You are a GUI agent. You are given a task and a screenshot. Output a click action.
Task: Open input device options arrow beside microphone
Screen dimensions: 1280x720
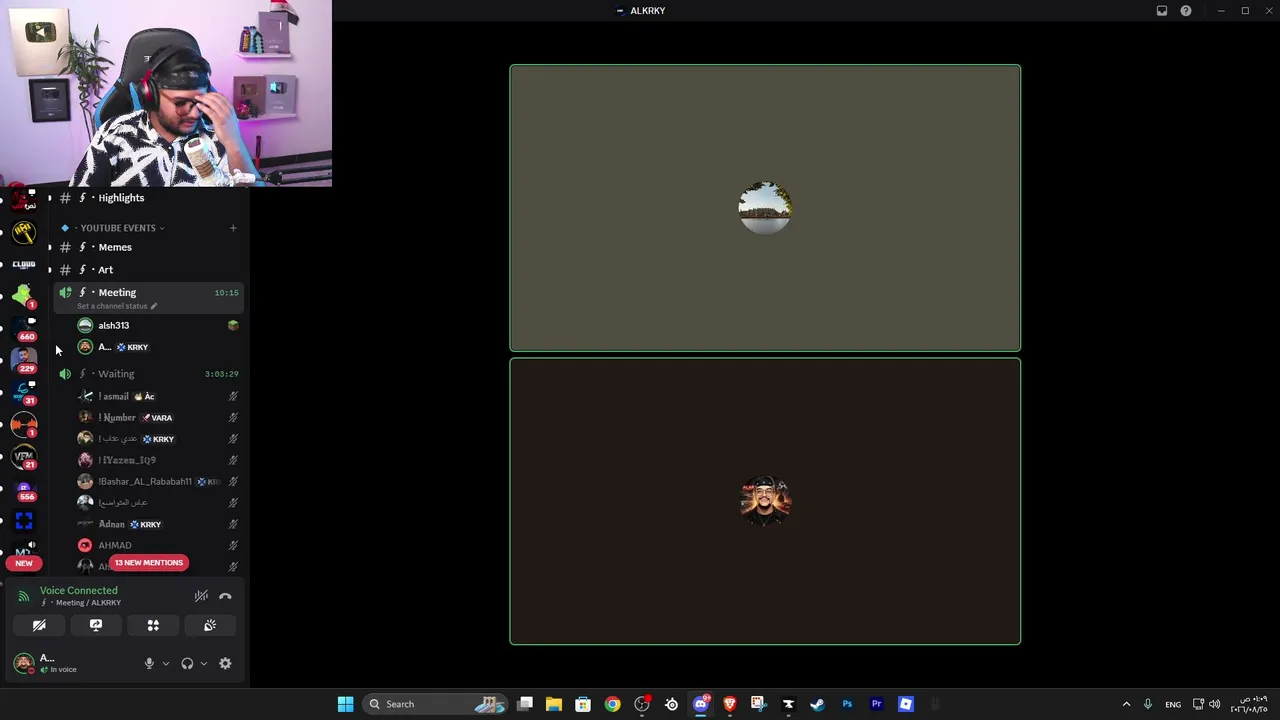pyautogui.click(x=166, y=663)
